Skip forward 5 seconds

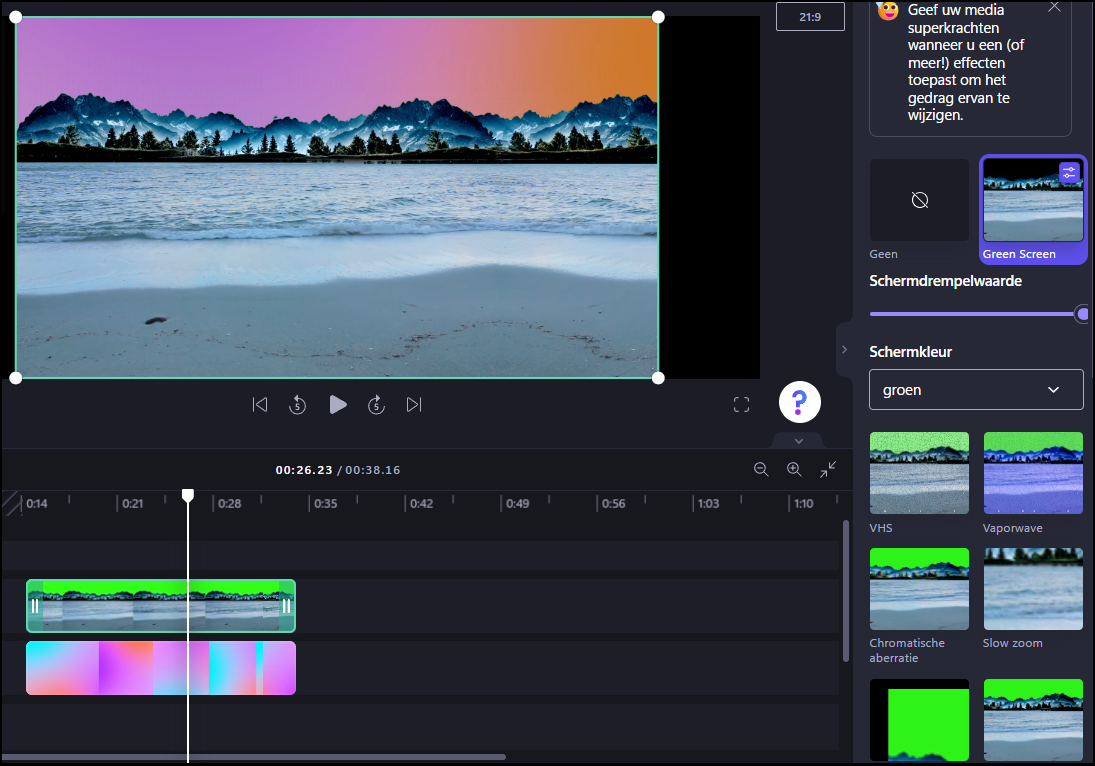click(x=376, y=404)
